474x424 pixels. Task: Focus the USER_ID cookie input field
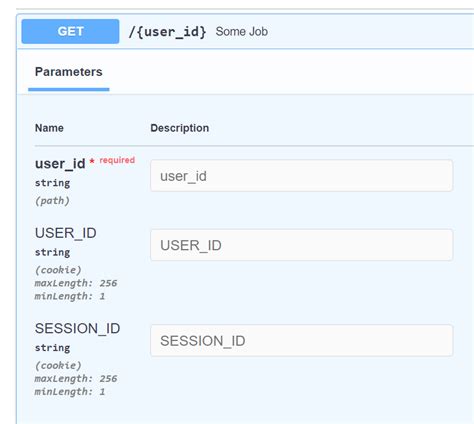tap(301, 245)
